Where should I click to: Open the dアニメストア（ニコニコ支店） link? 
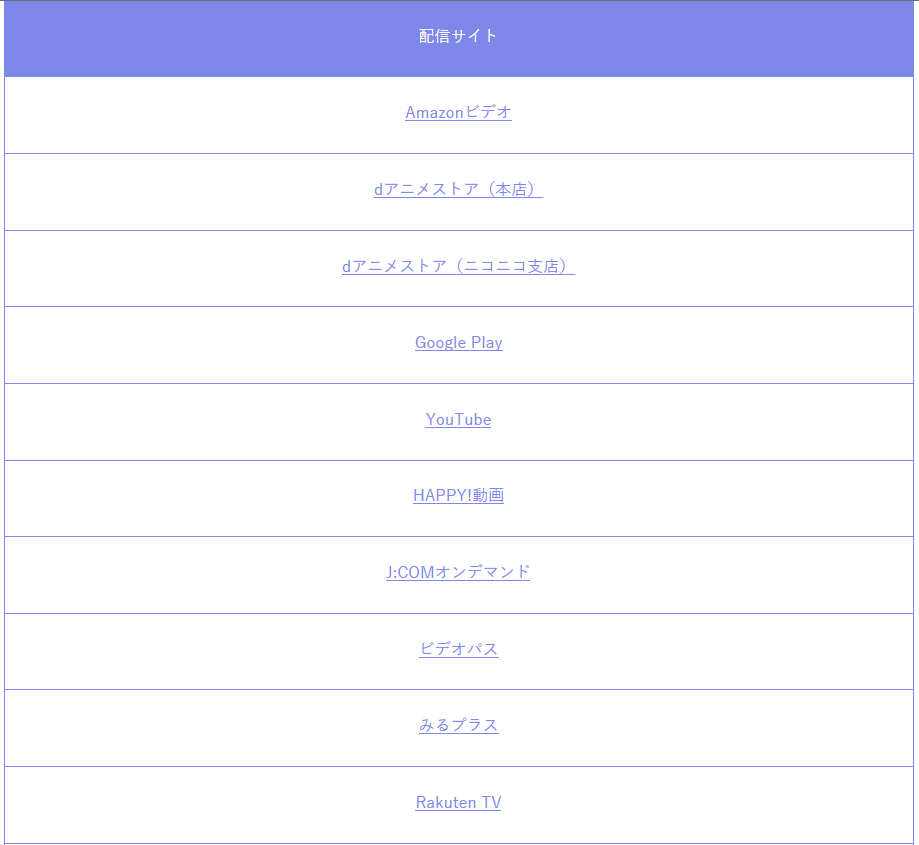pyautogui.click(x=458, y=265)
